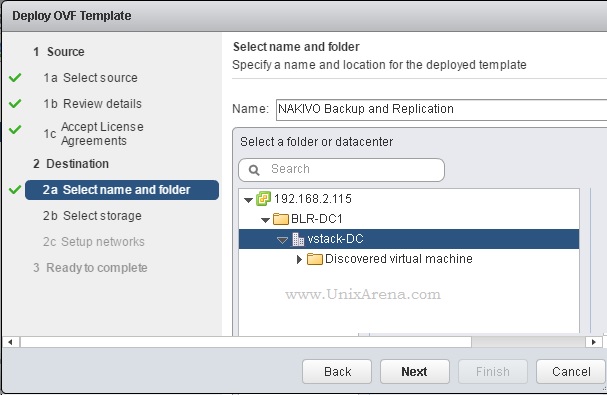Screen dimensions: 607x395
Task: Click the Cancel button
Action: click(x=571, y=372)
